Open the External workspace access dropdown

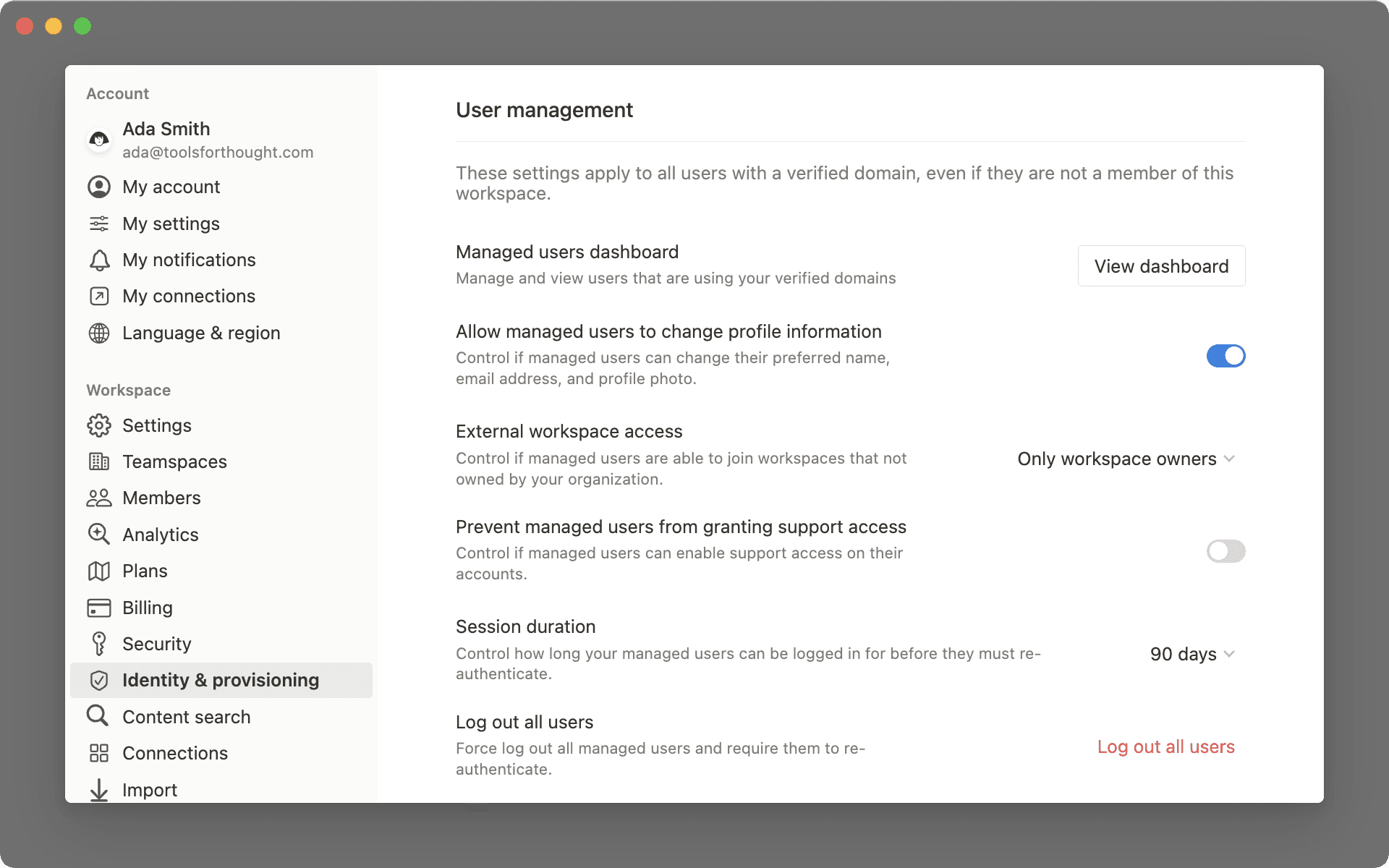(1126, 459)
